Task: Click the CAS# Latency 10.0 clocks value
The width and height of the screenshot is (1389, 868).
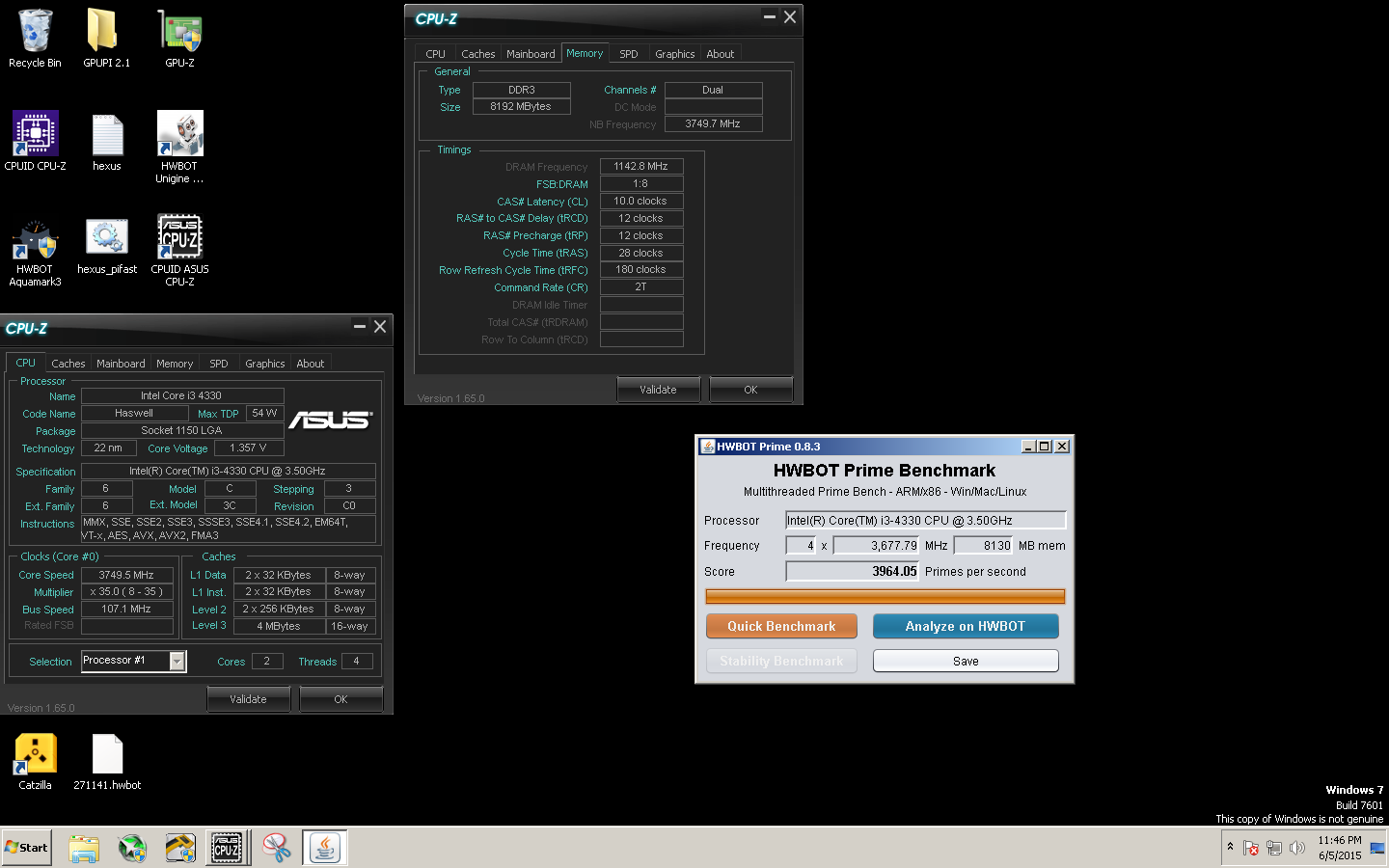Action: click(641, 201)
